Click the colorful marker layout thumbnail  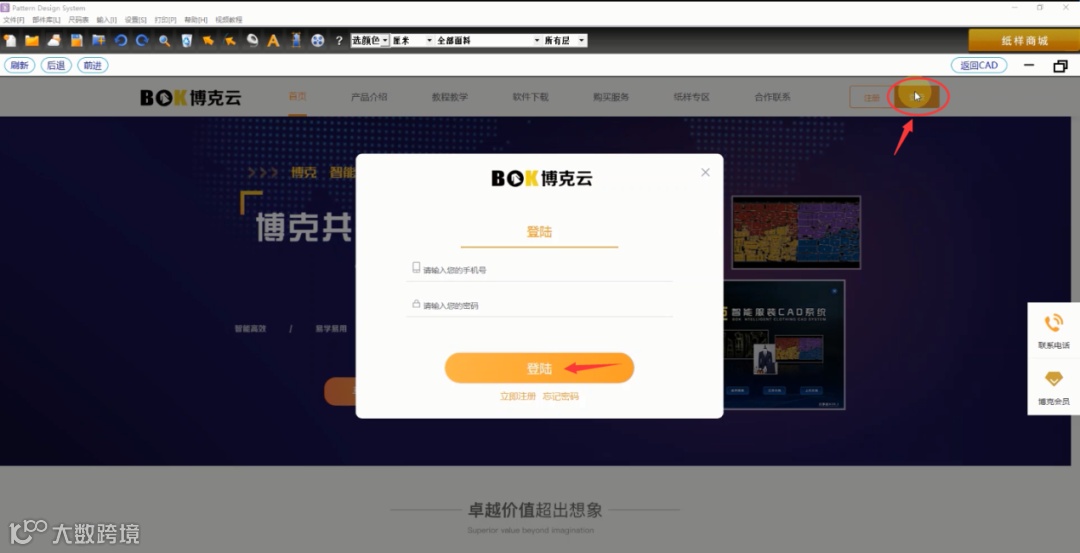(x=796, y=232)
